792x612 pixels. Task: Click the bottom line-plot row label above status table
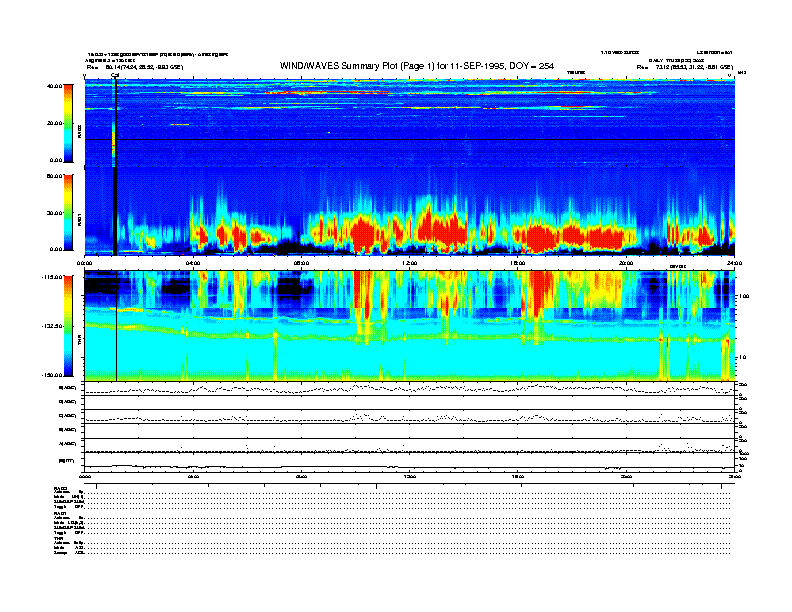pos(69,460)
